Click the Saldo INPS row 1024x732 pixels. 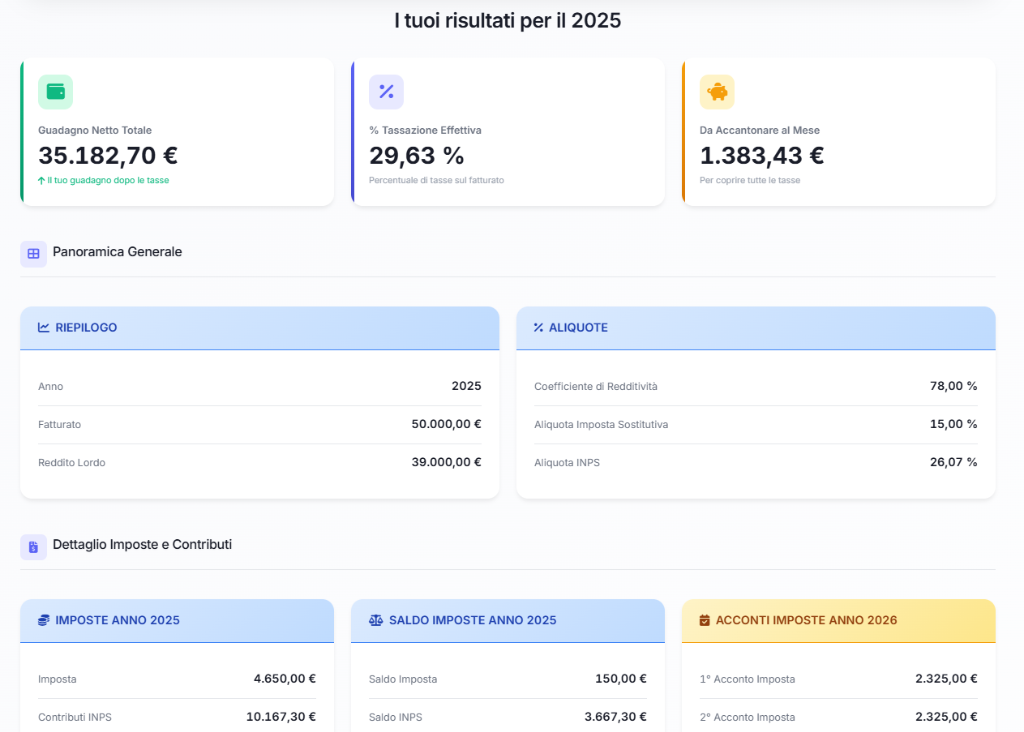click(x=507, y=716)
